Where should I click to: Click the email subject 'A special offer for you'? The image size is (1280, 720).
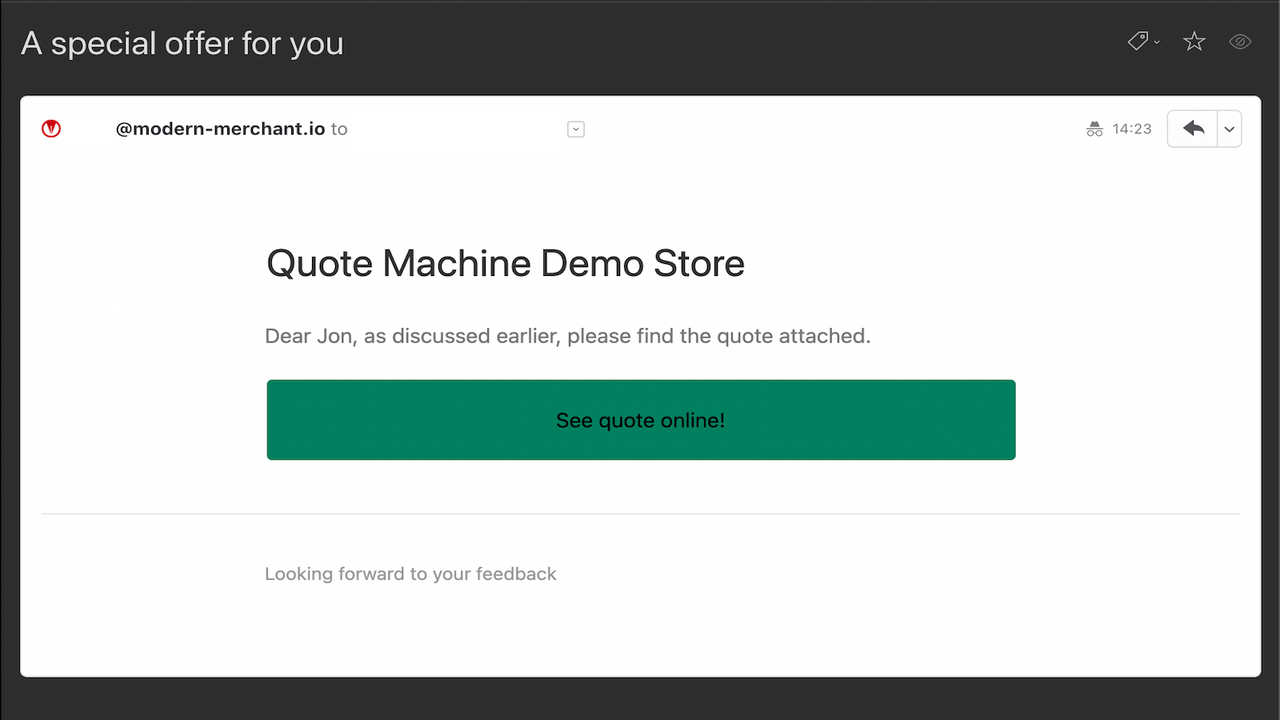[x=182, y=43]
